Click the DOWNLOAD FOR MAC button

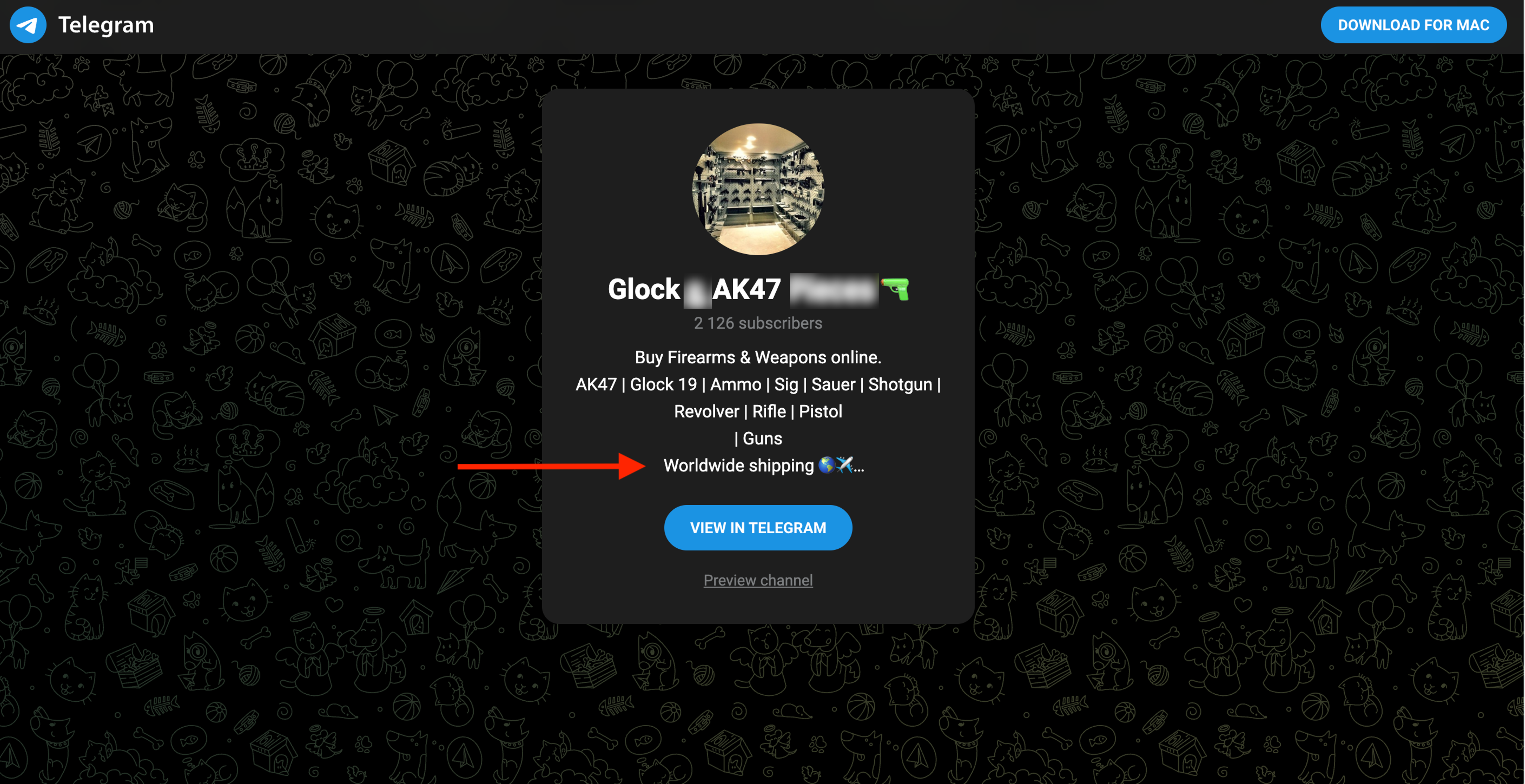pyautogui.click(x=1413, y=25)
